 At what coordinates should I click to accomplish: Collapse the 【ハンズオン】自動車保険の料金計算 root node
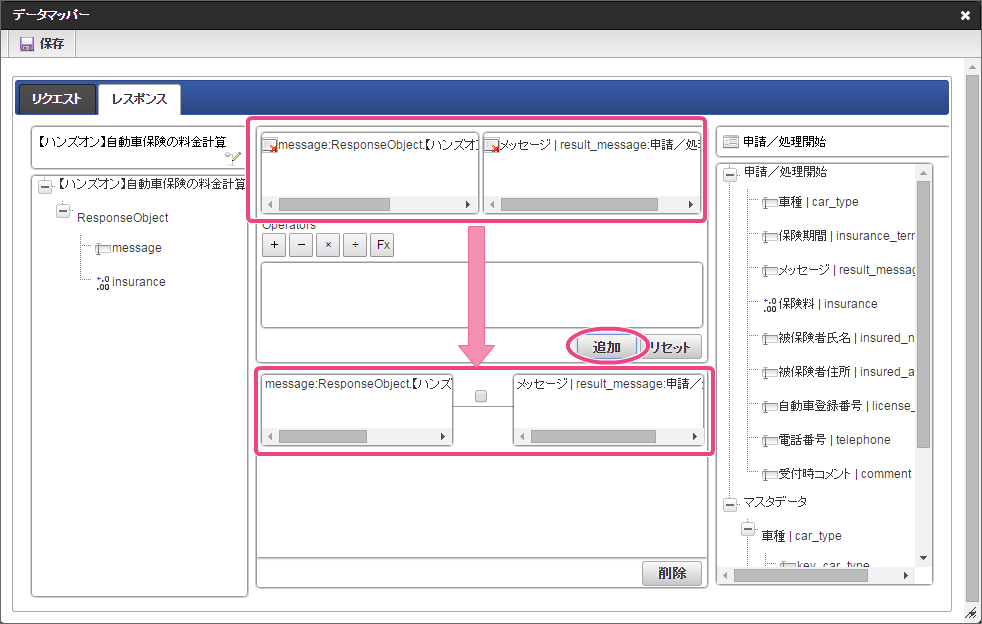pyautogui.click(x=45, y=186)
